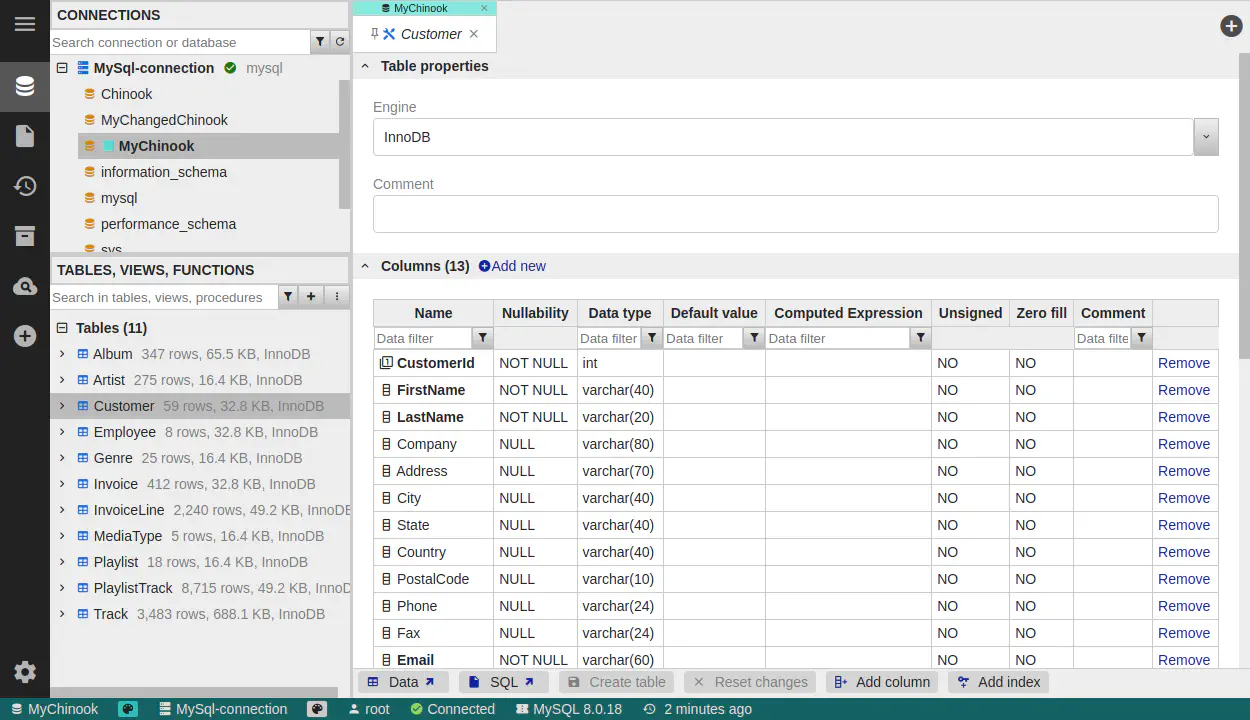
Task: Open query history sidebar icon
Action: click(25, 186)
